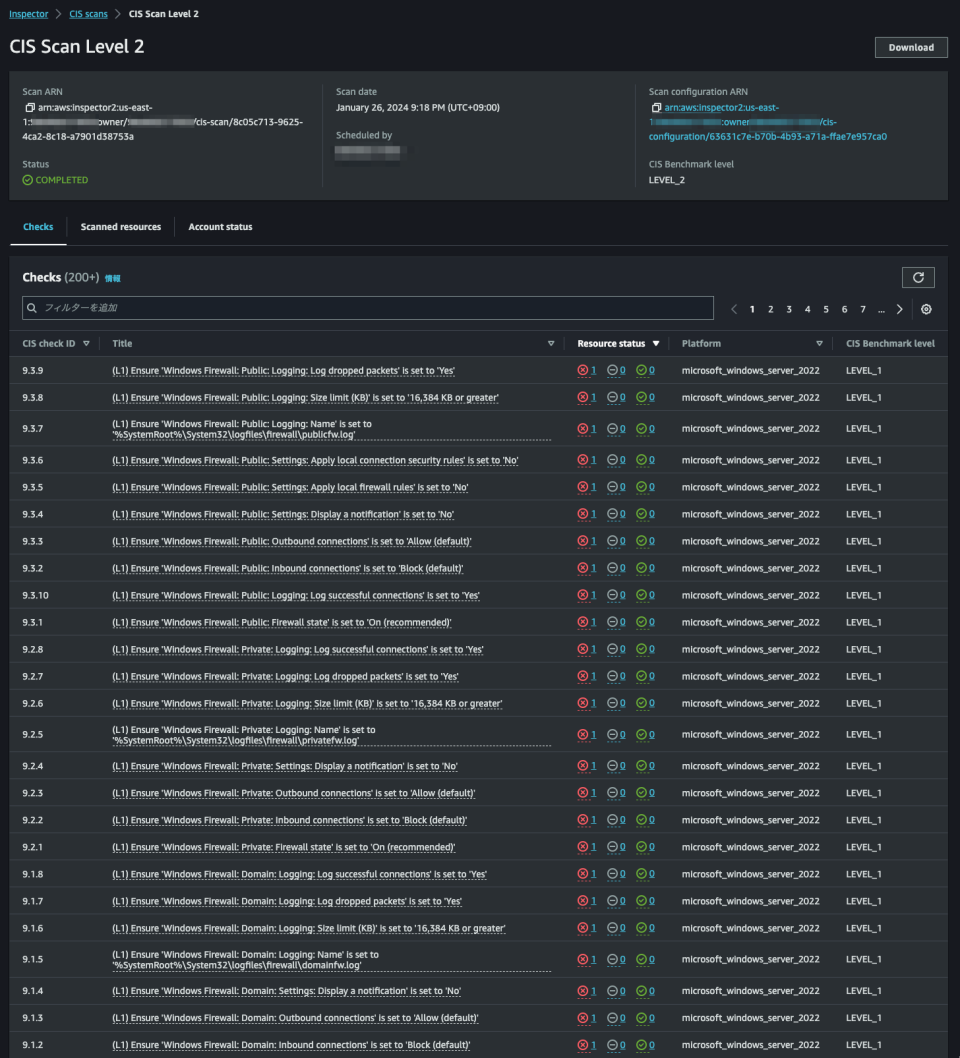Refresh the Checks list
This screenshot has width=960, height=1058.
(x=917, y=277)
